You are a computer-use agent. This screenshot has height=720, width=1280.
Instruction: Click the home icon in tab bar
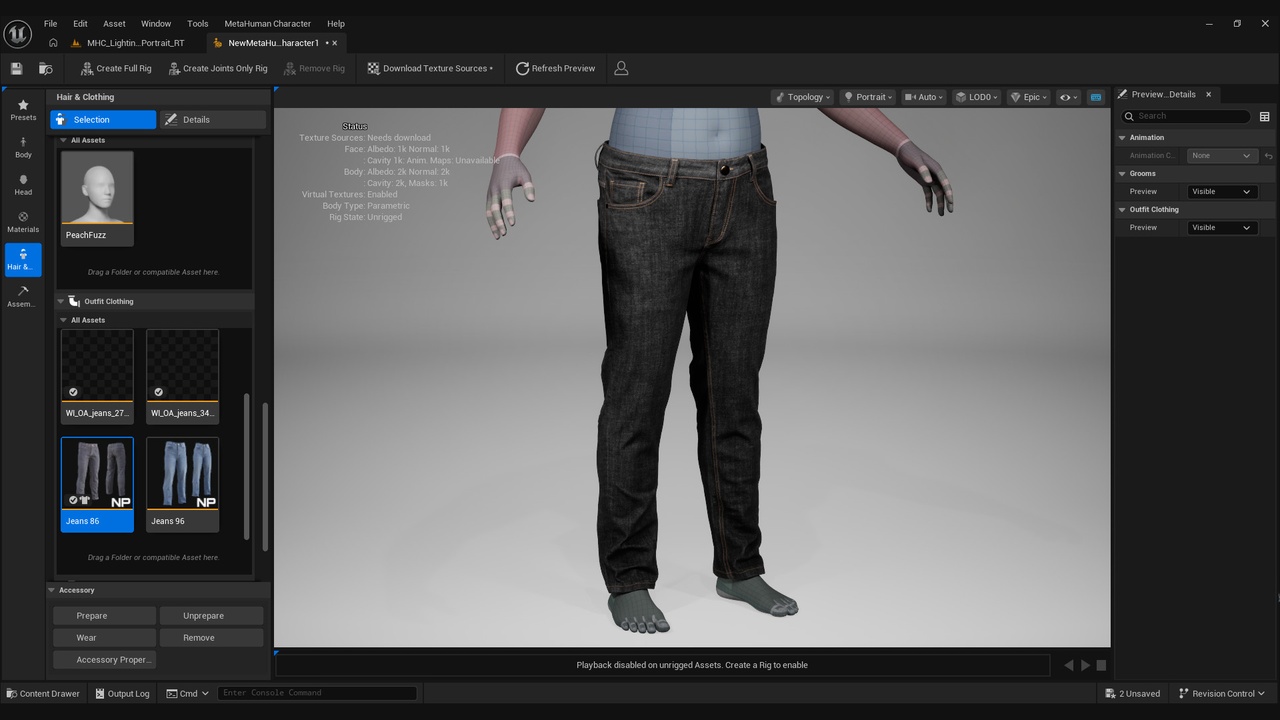[x=53, y=43]
